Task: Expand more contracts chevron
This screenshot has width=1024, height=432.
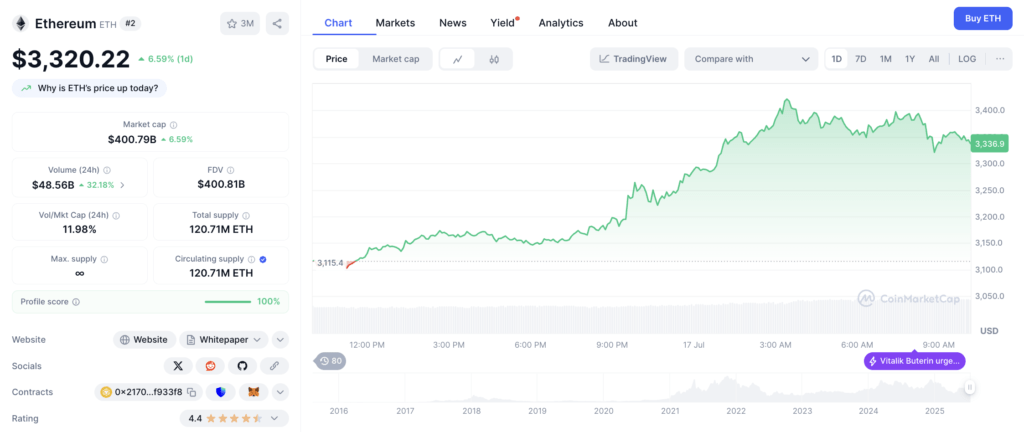Action: (280, 392)
